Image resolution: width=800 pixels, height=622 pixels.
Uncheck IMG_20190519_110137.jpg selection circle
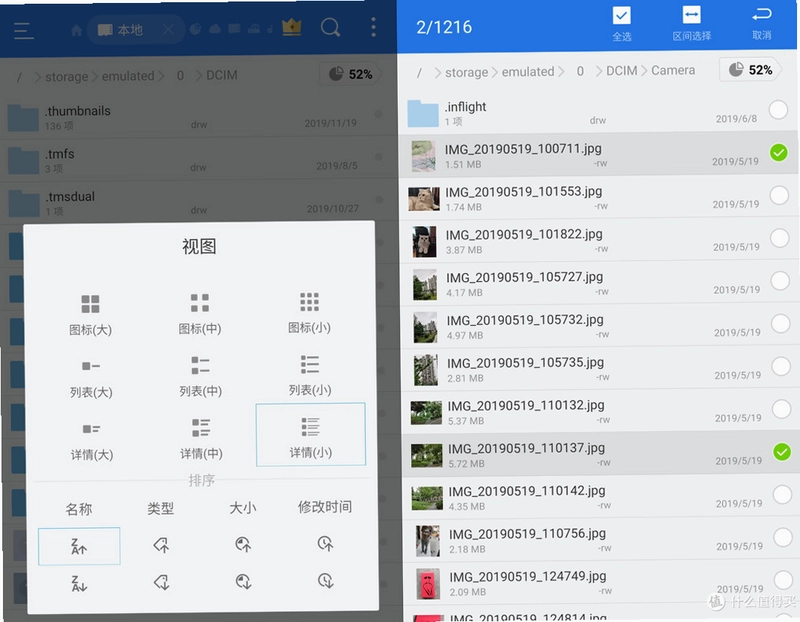coord(782,452)
